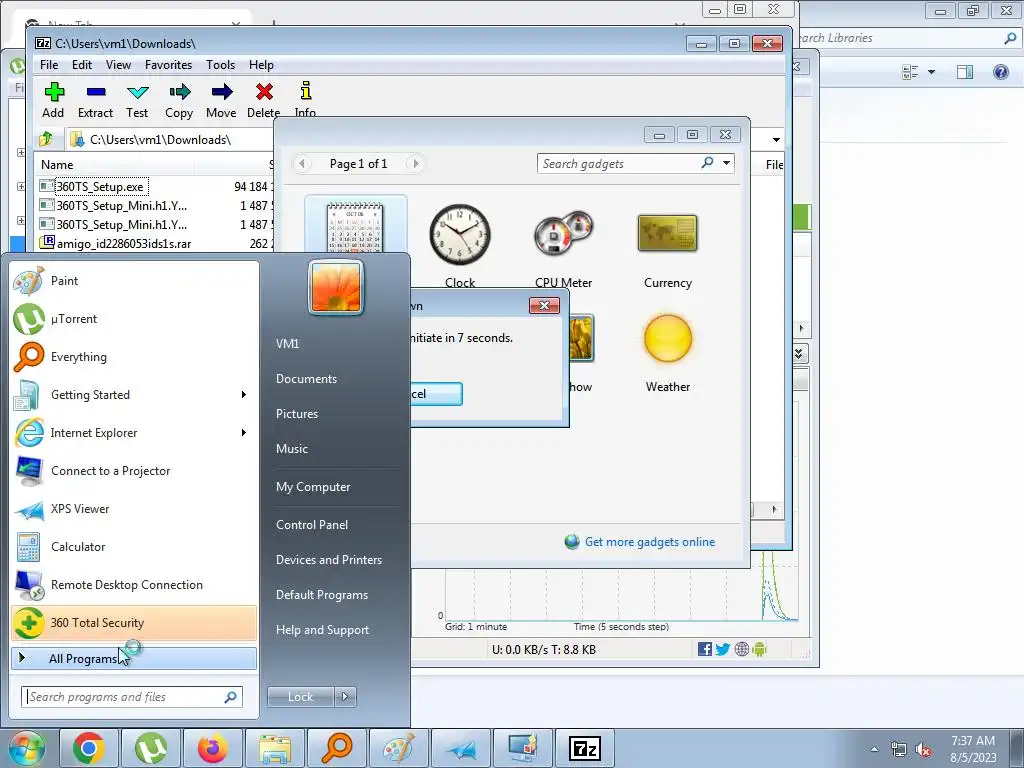Screen dimensions: 1024x768
Task: Open Connect to a Projector
Action: pyautogui.click(x=134, y=471)
